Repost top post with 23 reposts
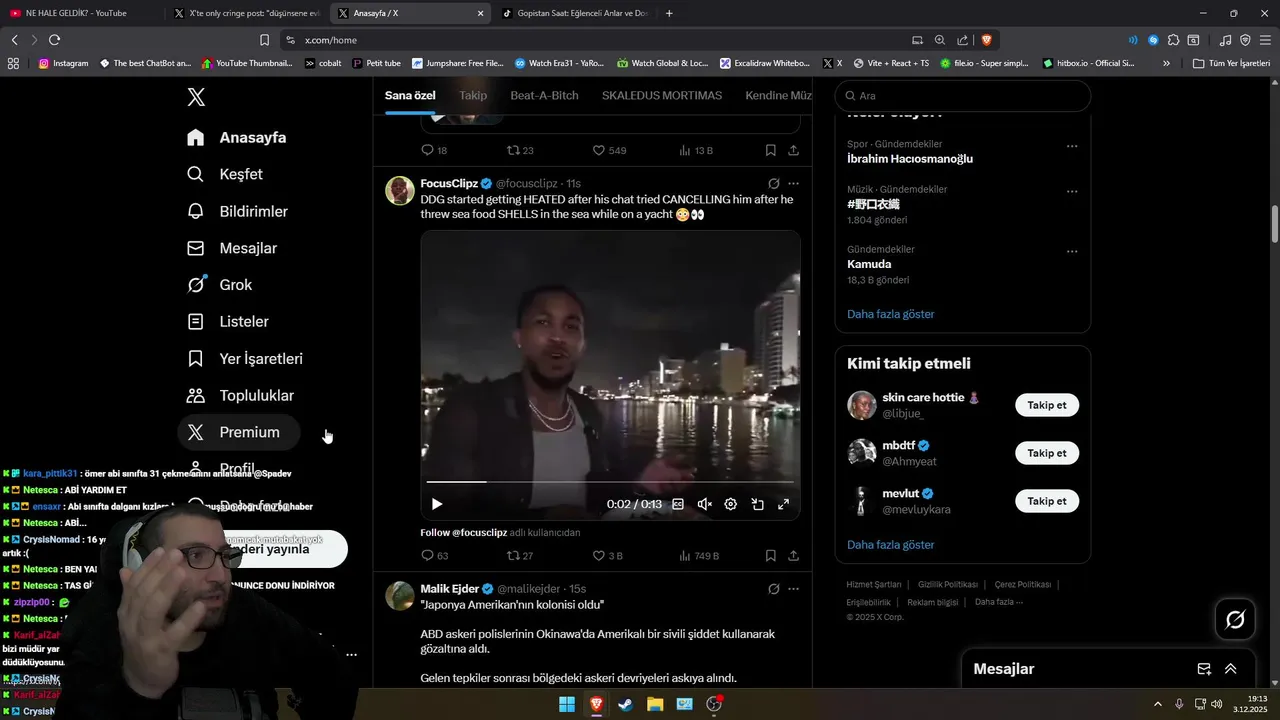 520,150
